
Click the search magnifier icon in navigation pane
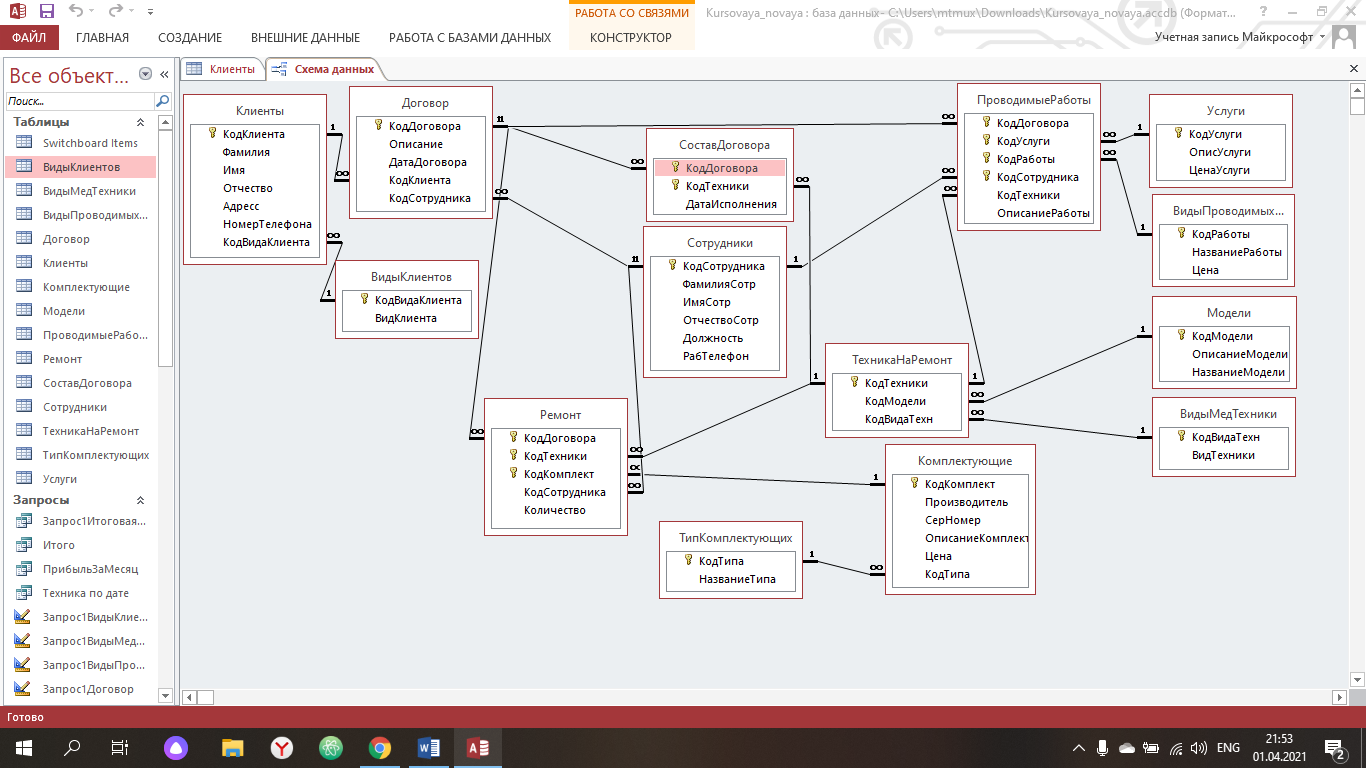163,101
